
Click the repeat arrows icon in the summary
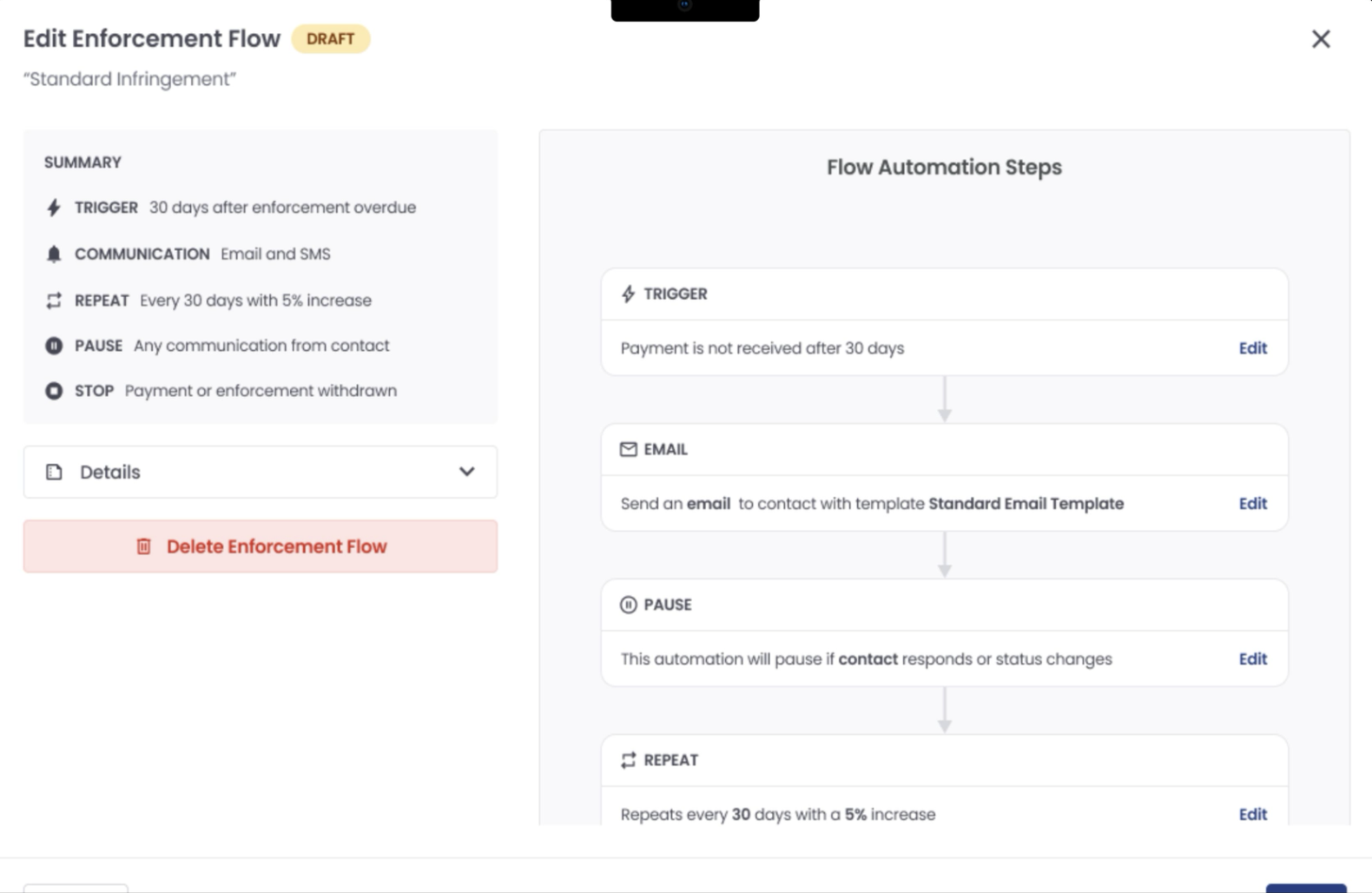point(53,300)
